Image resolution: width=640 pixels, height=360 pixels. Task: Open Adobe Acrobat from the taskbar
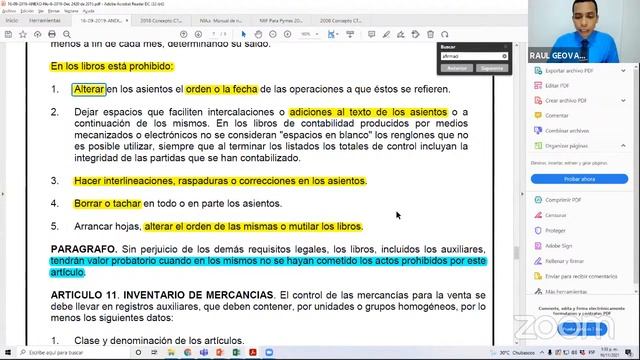(x=253, y=352)
